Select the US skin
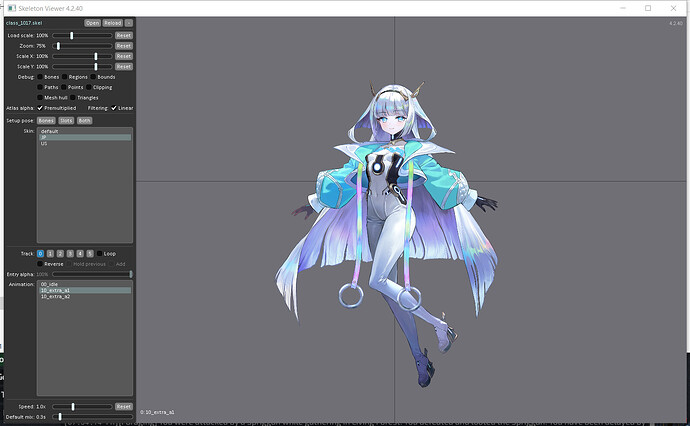The image size is (690, 426). 85,143
